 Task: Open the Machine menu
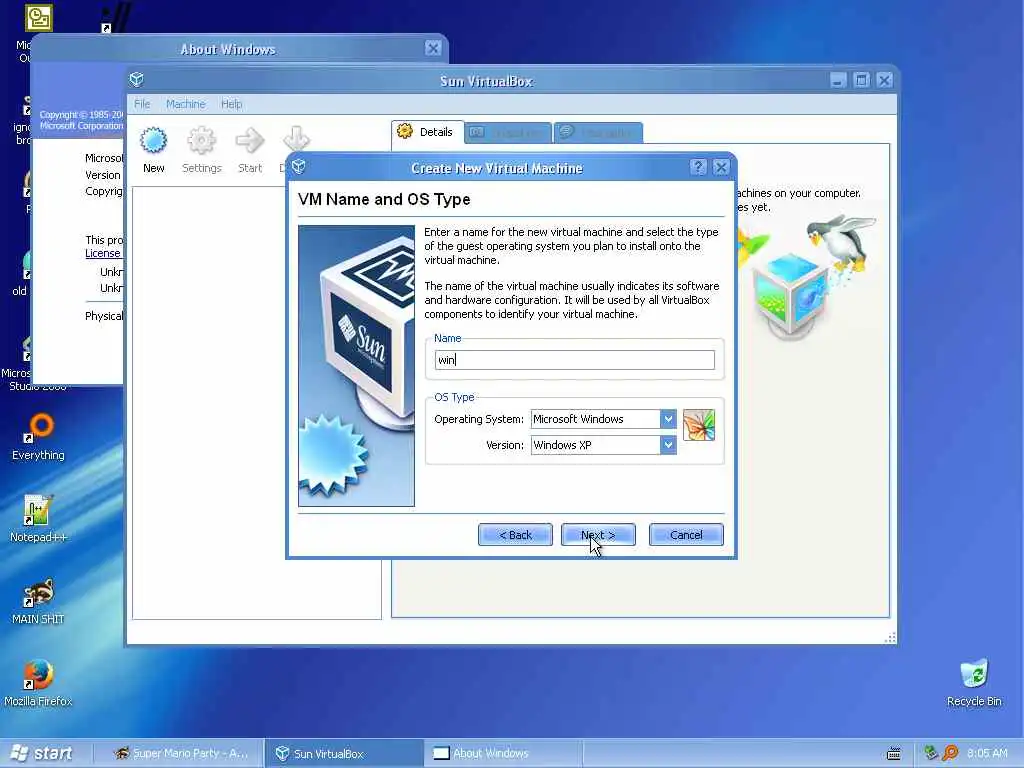click(185, 104)
